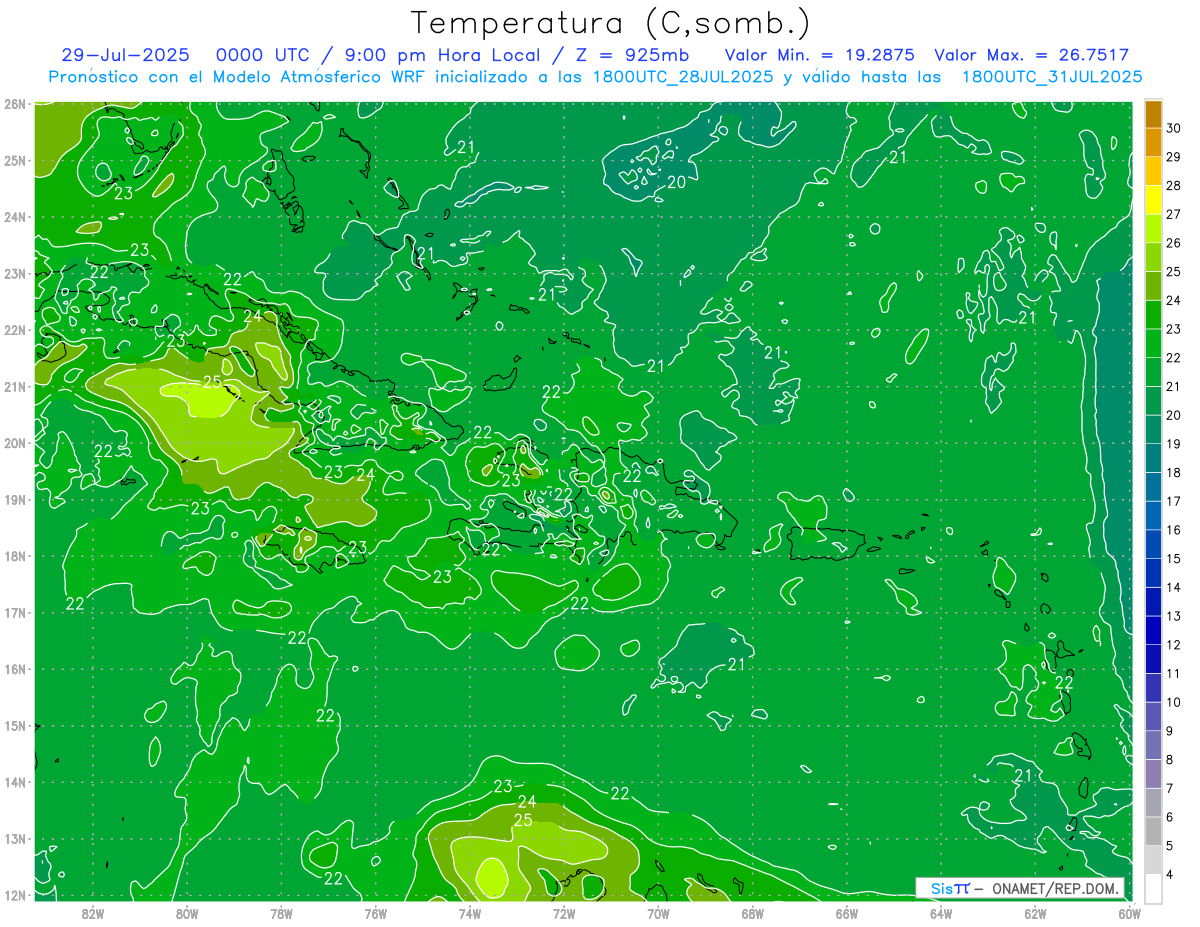The image size is (1200, 927).
Task: Click the dark orange colorbar swatch above label 30
Action: (x=1153, y=114)
